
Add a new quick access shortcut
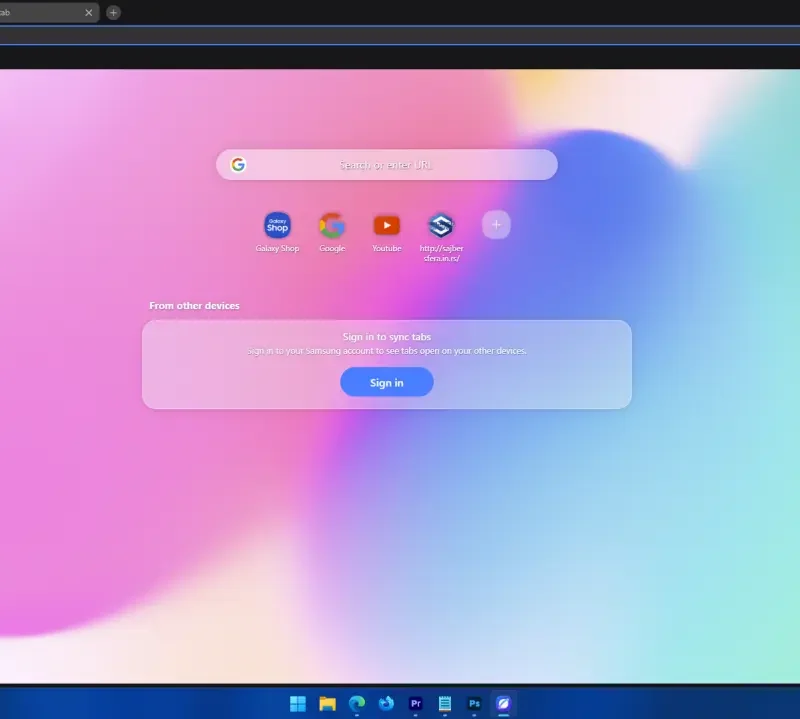pyautogui.click(x=496, y=225)
